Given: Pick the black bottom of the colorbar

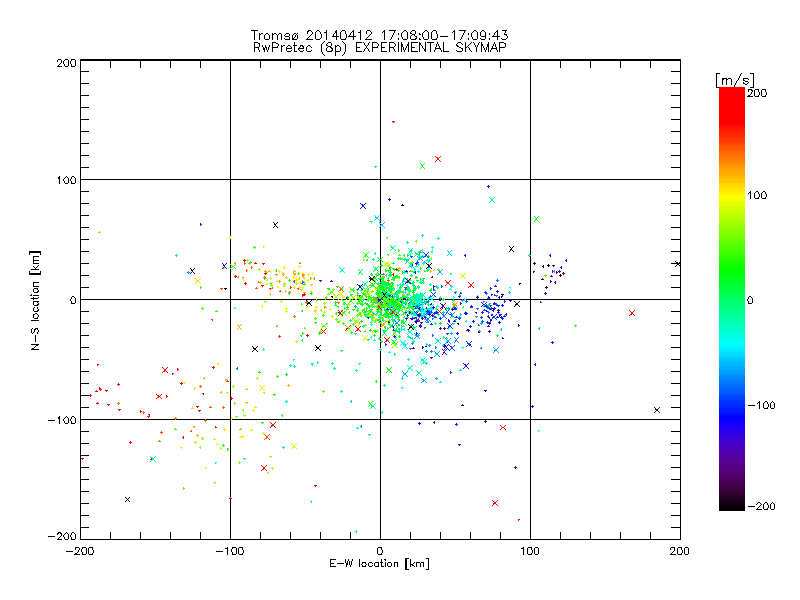Looking at the screenshot, I should pyautogui.click(x=732, y=505).
